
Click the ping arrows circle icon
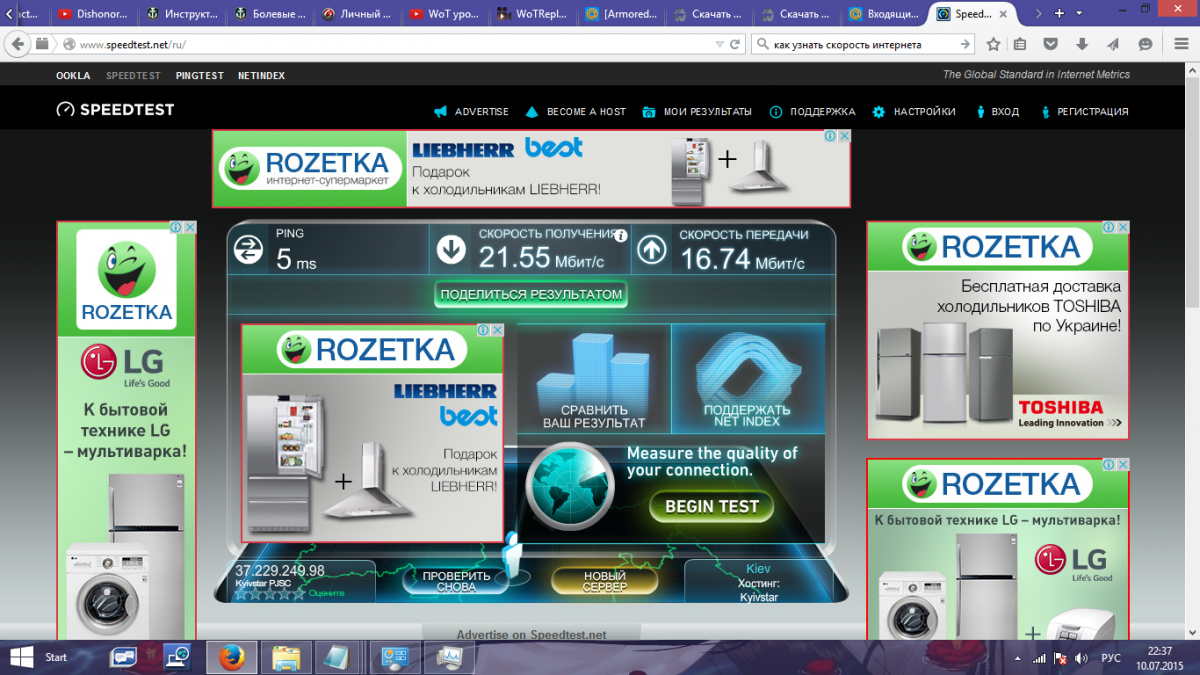tap(248, 249)
